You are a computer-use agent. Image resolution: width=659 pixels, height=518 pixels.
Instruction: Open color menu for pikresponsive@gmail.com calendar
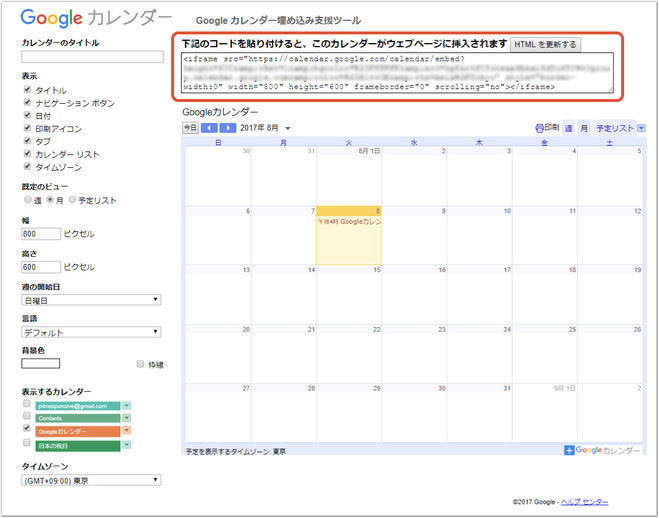[x=127, y=406]
